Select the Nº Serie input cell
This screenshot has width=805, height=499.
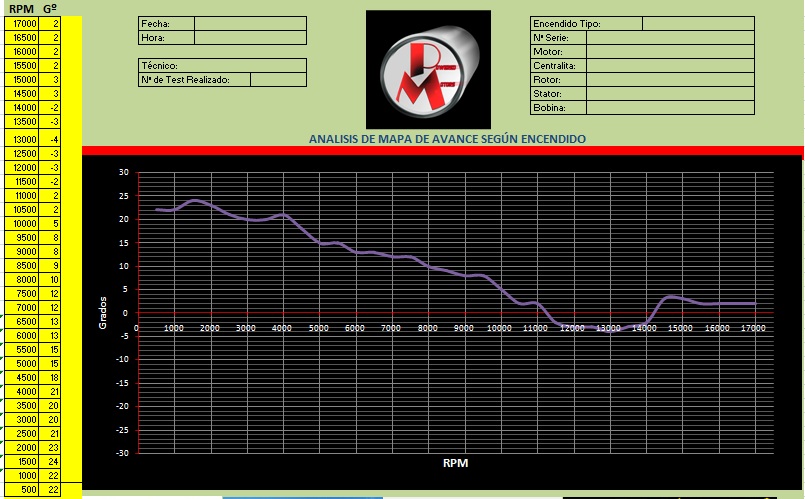coord(670,37)
